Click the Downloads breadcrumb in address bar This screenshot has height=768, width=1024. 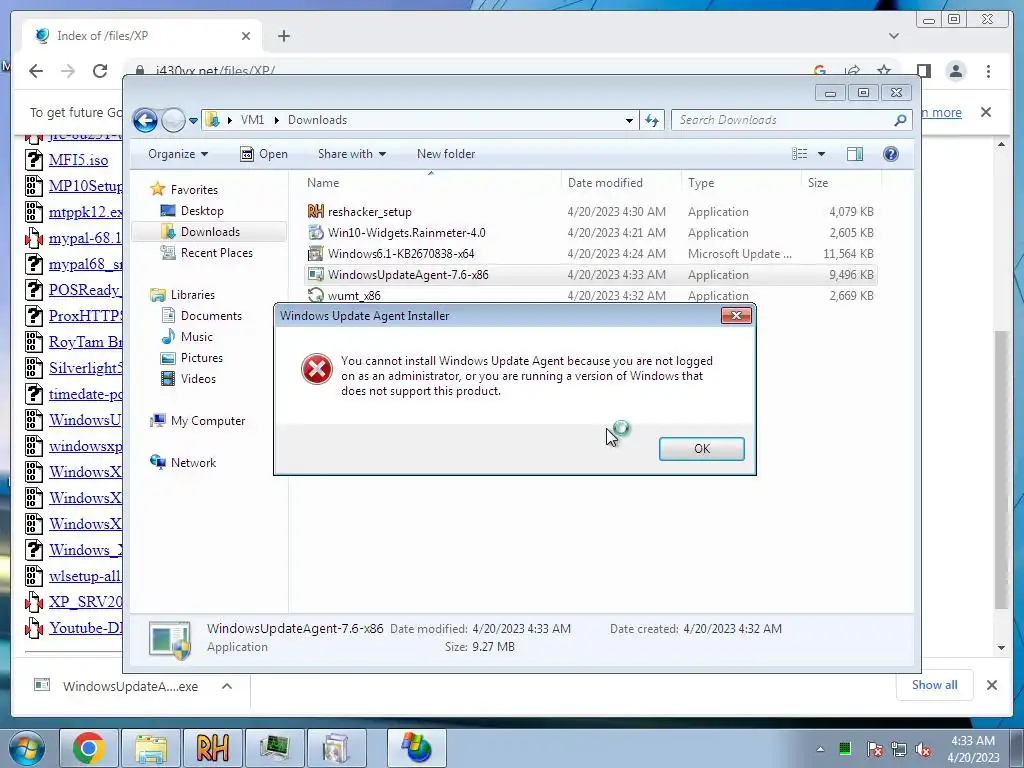317,120
